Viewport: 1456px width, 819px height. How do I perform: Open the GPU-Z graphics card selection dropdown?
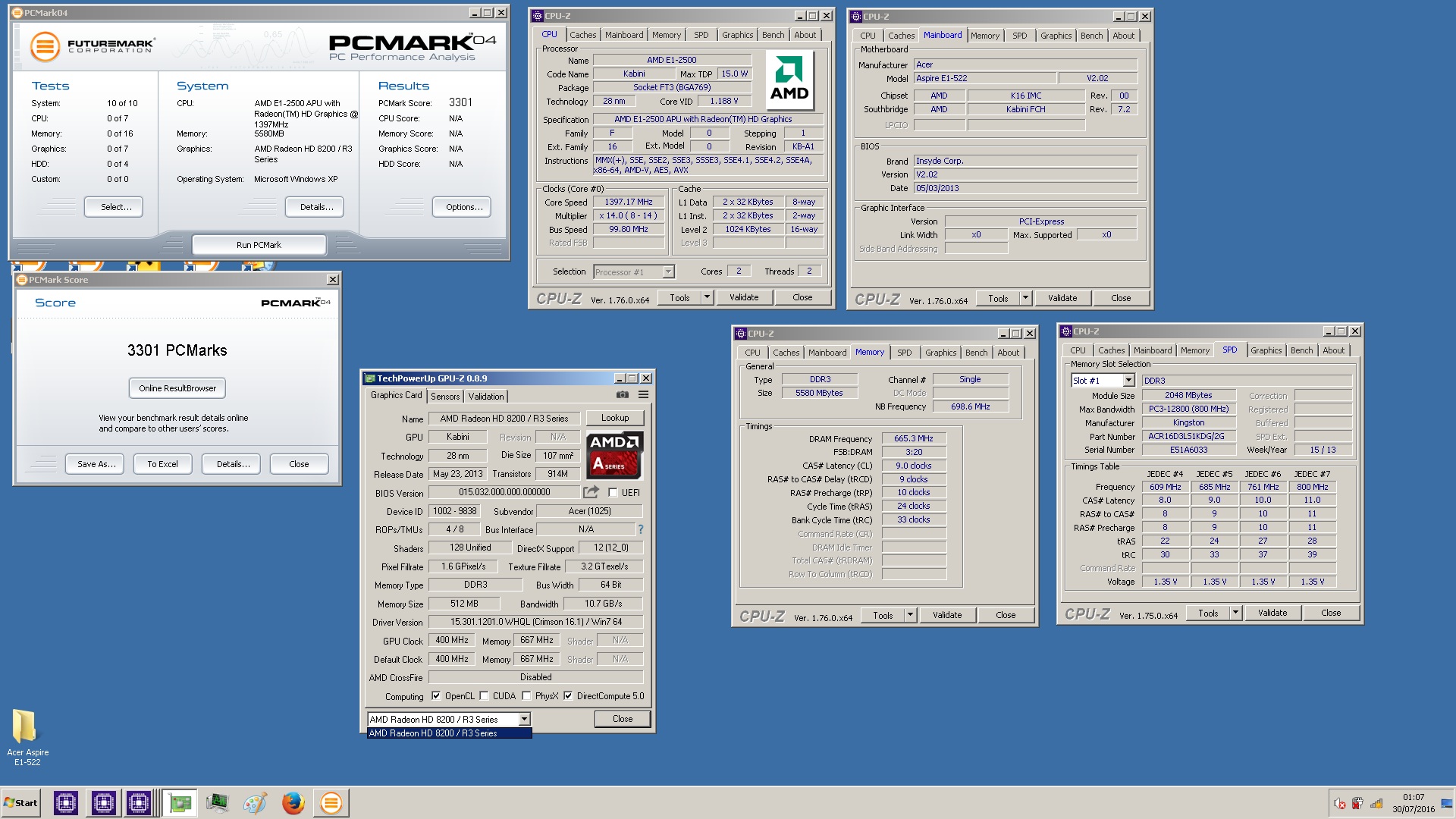coord(524,719)
